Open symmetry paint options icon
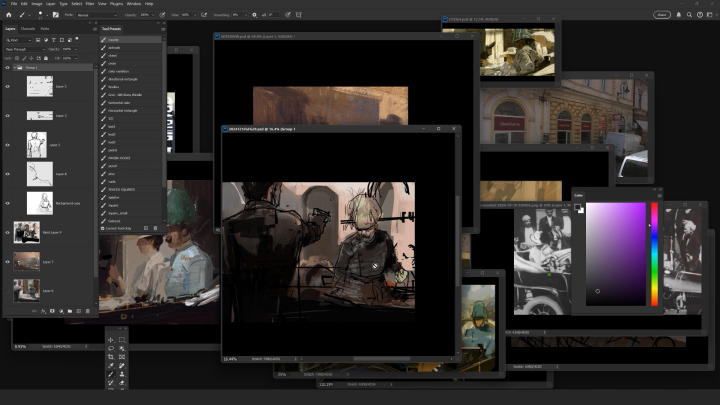 [x=298, y=15]
